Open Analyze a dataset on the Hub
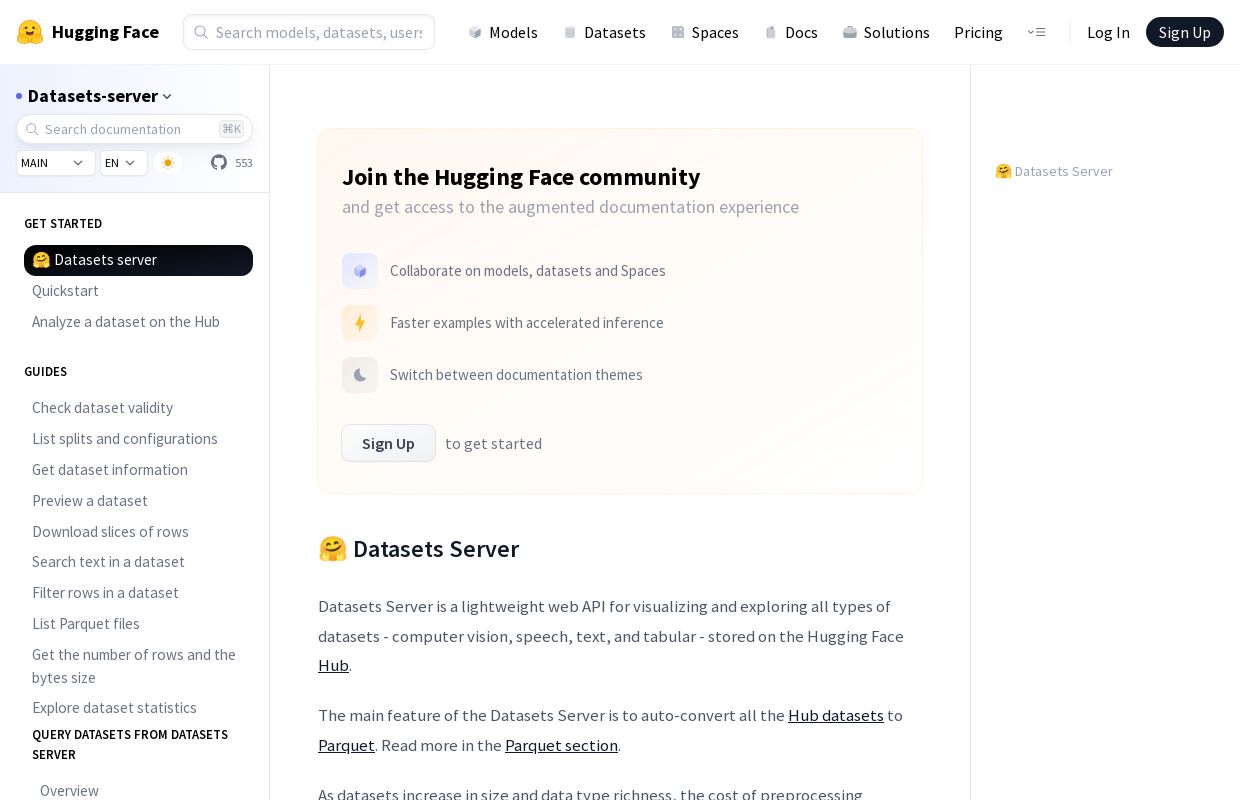Screen dimensions: 1240x800 126,322
